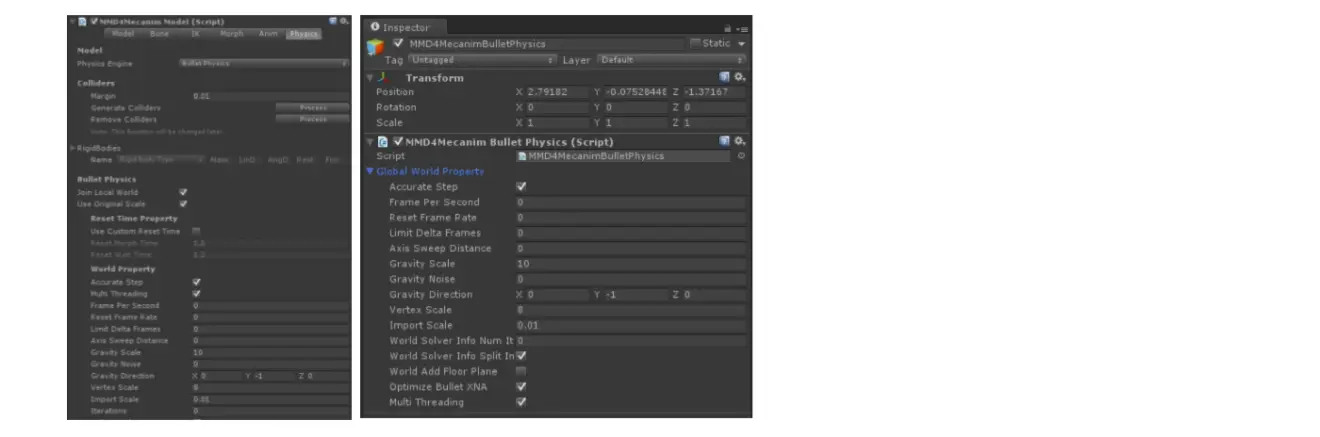Click the Bullet Physics script C# icon
Image resolution: width=1320 pixels, height=437 pixels.
pos(383,142)
